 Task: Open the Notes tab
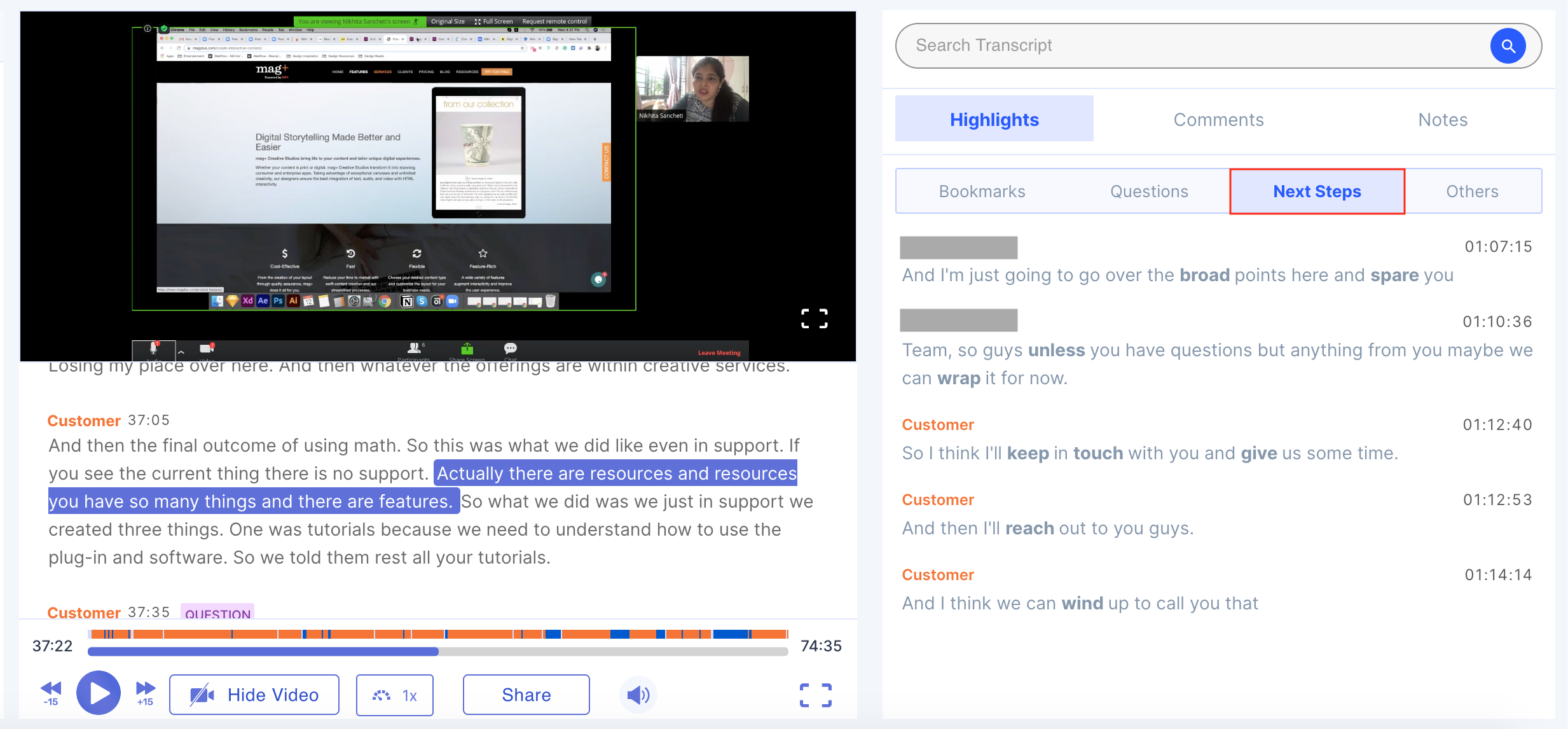tap(1442, 120)
